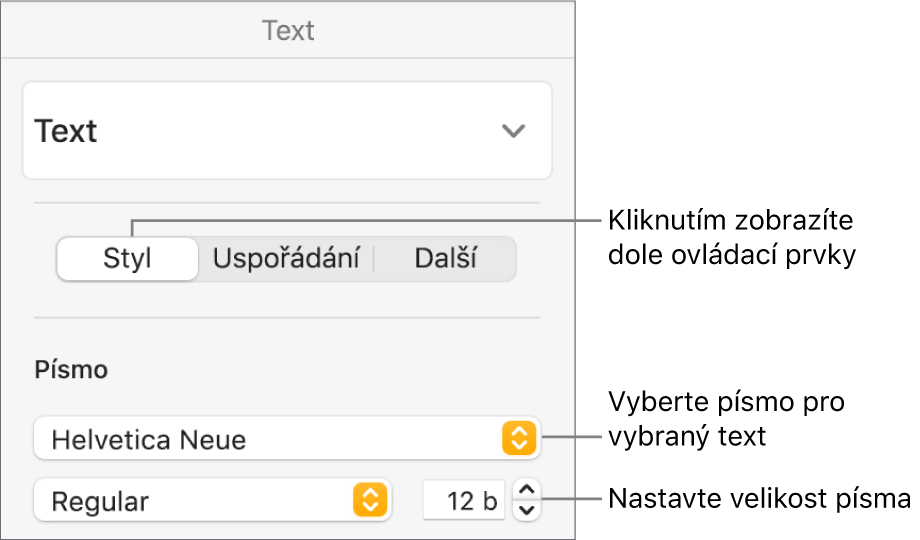Click orange arrows on the Regular popup

point(369,500)
